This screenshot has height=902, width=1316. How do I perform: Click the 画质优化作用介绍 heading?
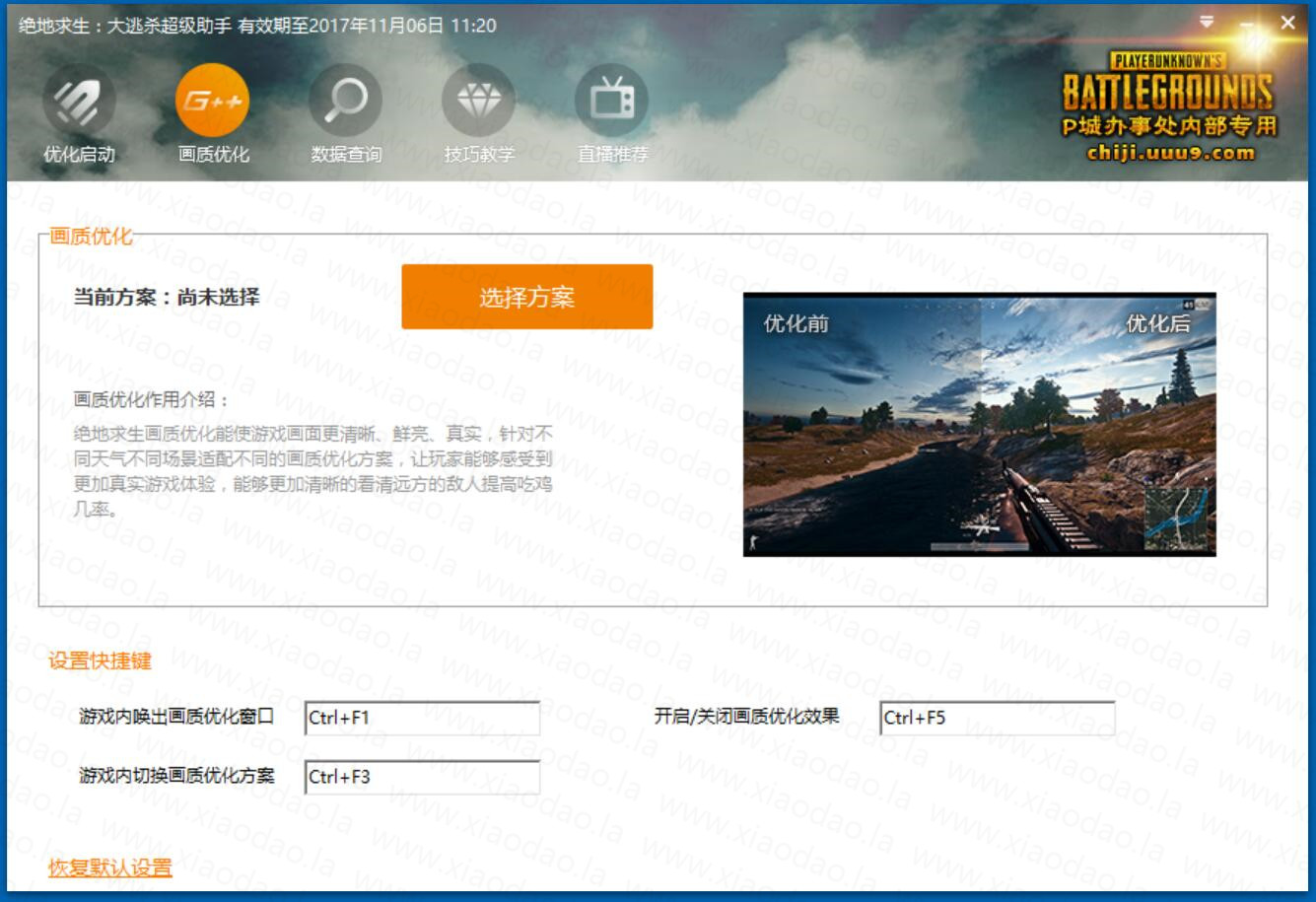151,399
